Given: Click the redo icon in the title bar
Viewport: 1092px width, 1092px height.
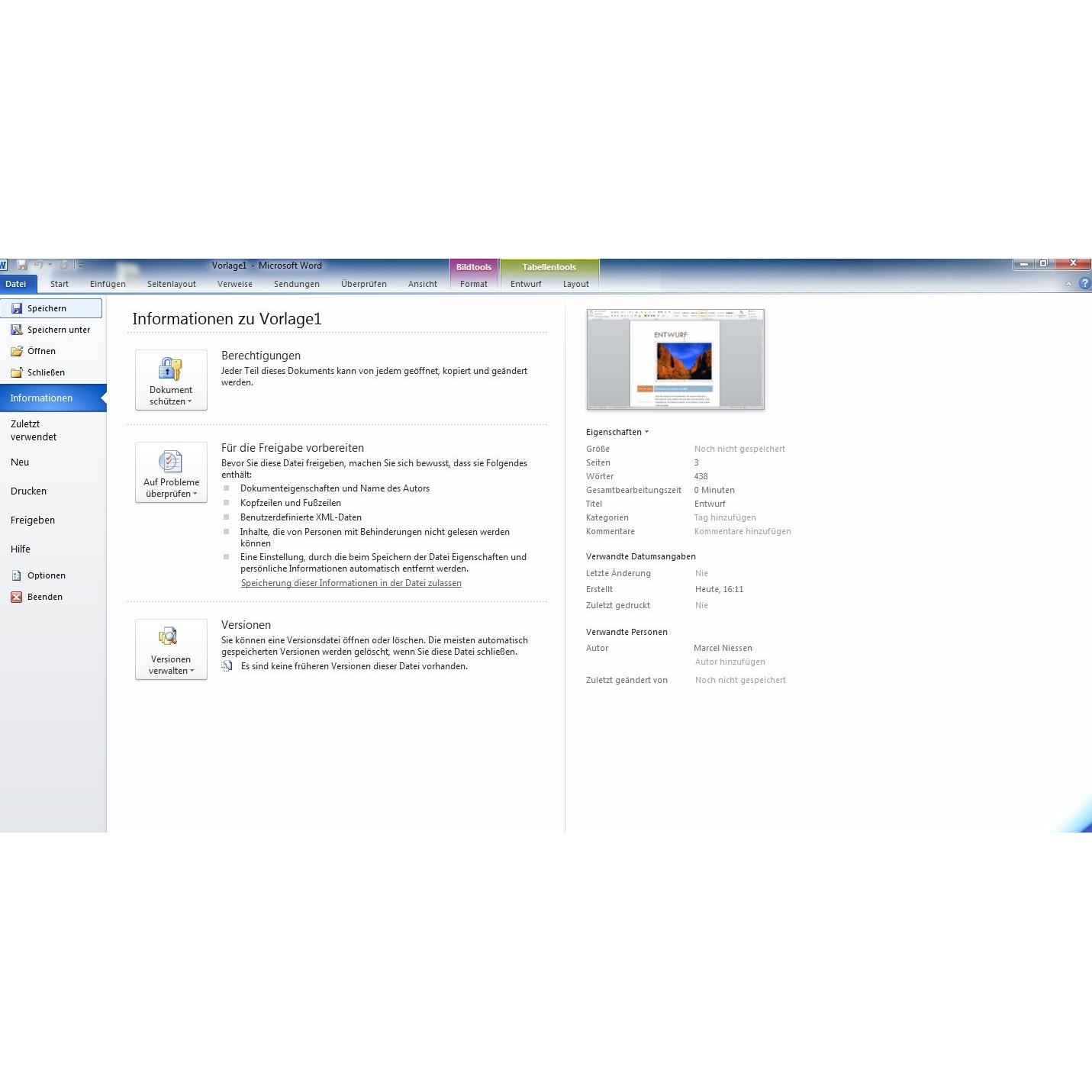Looking at the screenshot, I should coord(63,265).
